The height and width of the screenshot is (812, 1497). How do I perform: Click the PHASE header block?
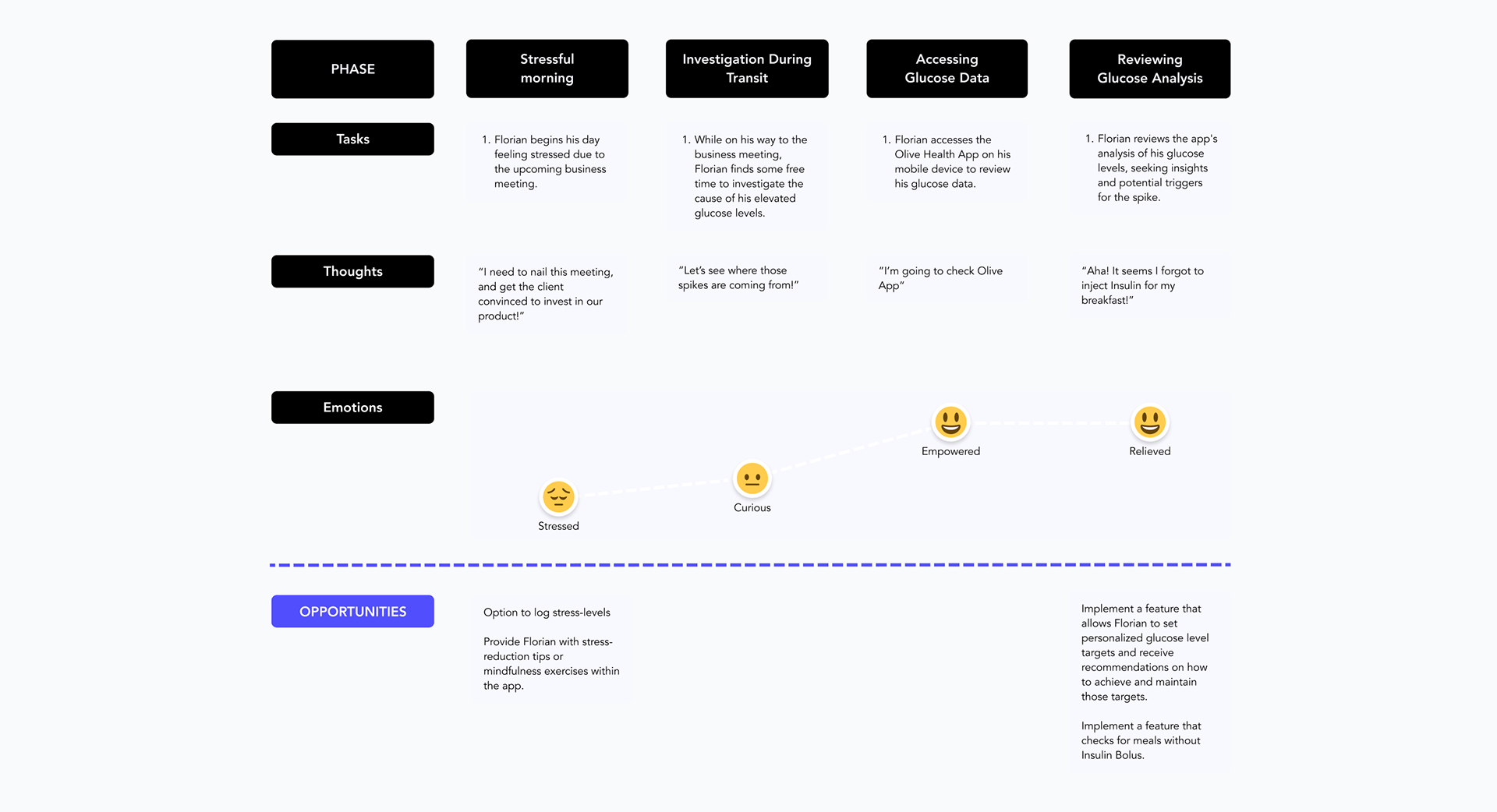pyautogui.click(x=352, y=69)
